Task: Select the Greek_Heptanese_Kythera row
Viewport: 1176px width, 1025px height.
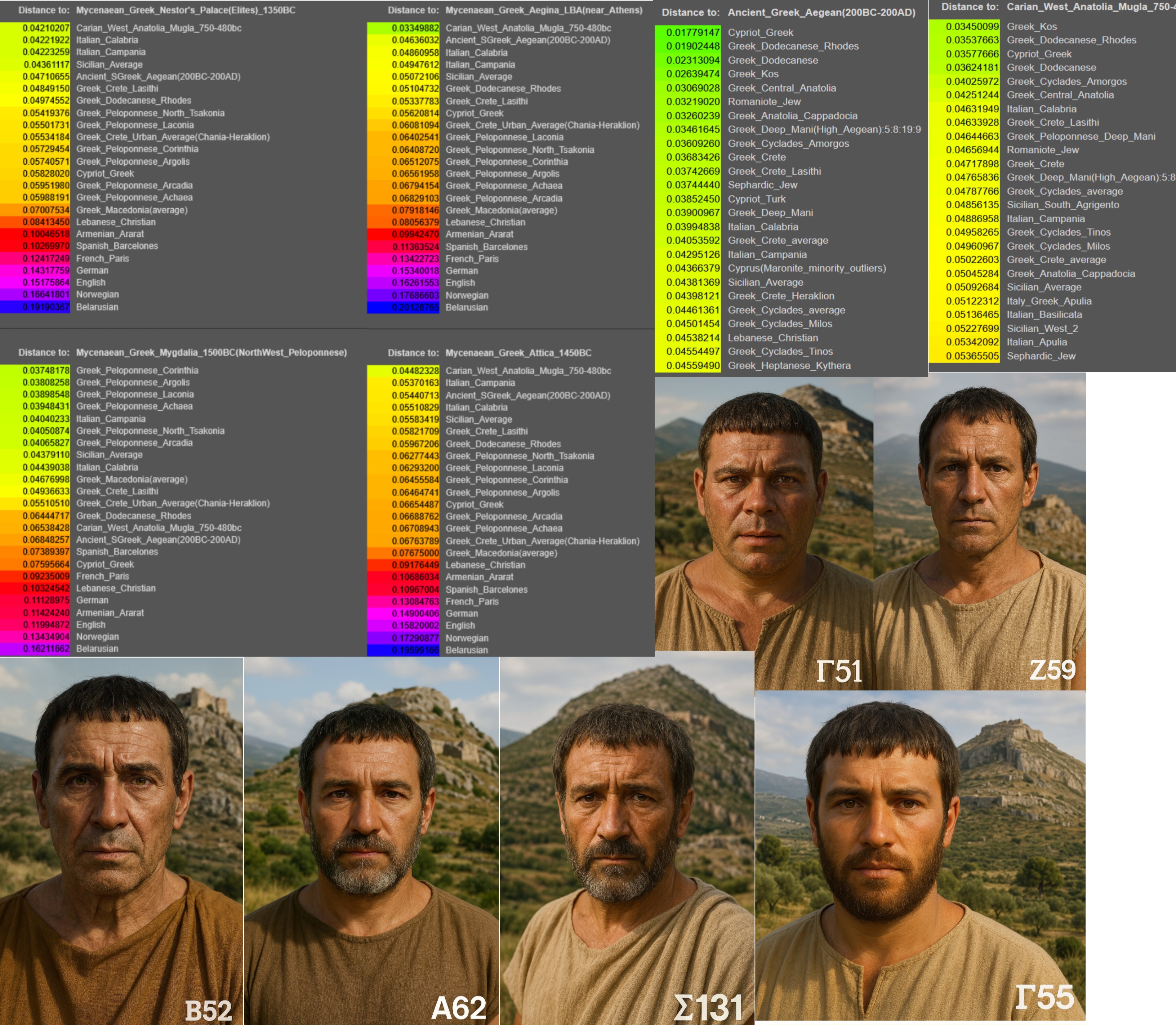Action: (x=789, y=365)
